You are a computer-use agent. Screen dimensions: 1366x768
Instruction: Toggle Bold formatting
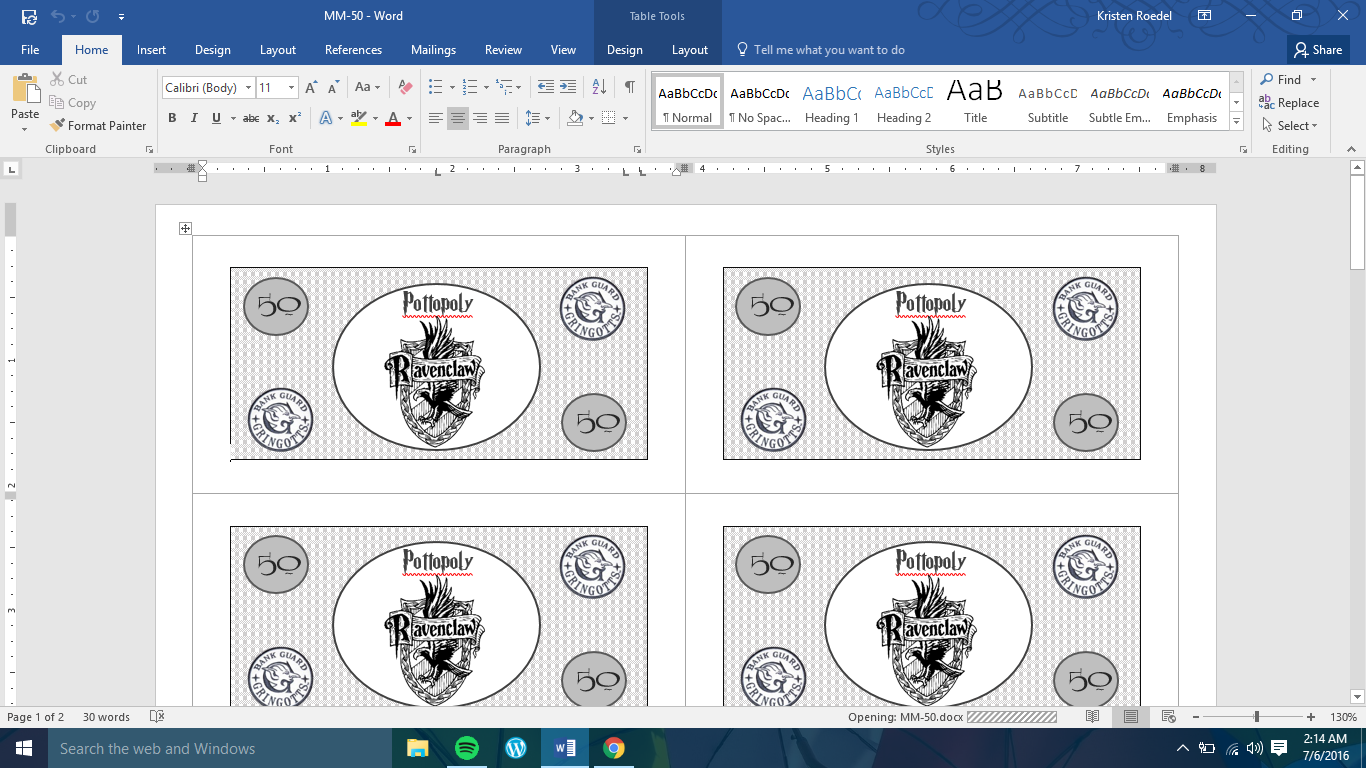[x=172, y=118]
